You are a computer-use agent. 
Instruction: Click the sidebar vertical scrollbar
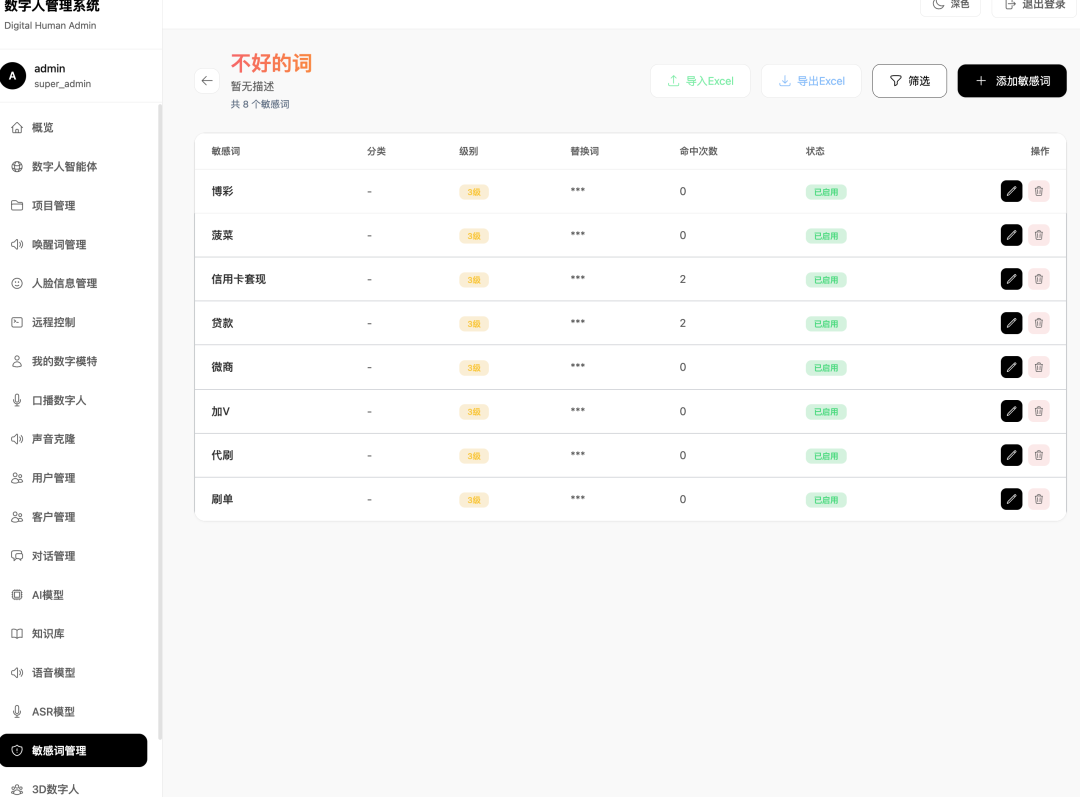click(x=160, y=422)
